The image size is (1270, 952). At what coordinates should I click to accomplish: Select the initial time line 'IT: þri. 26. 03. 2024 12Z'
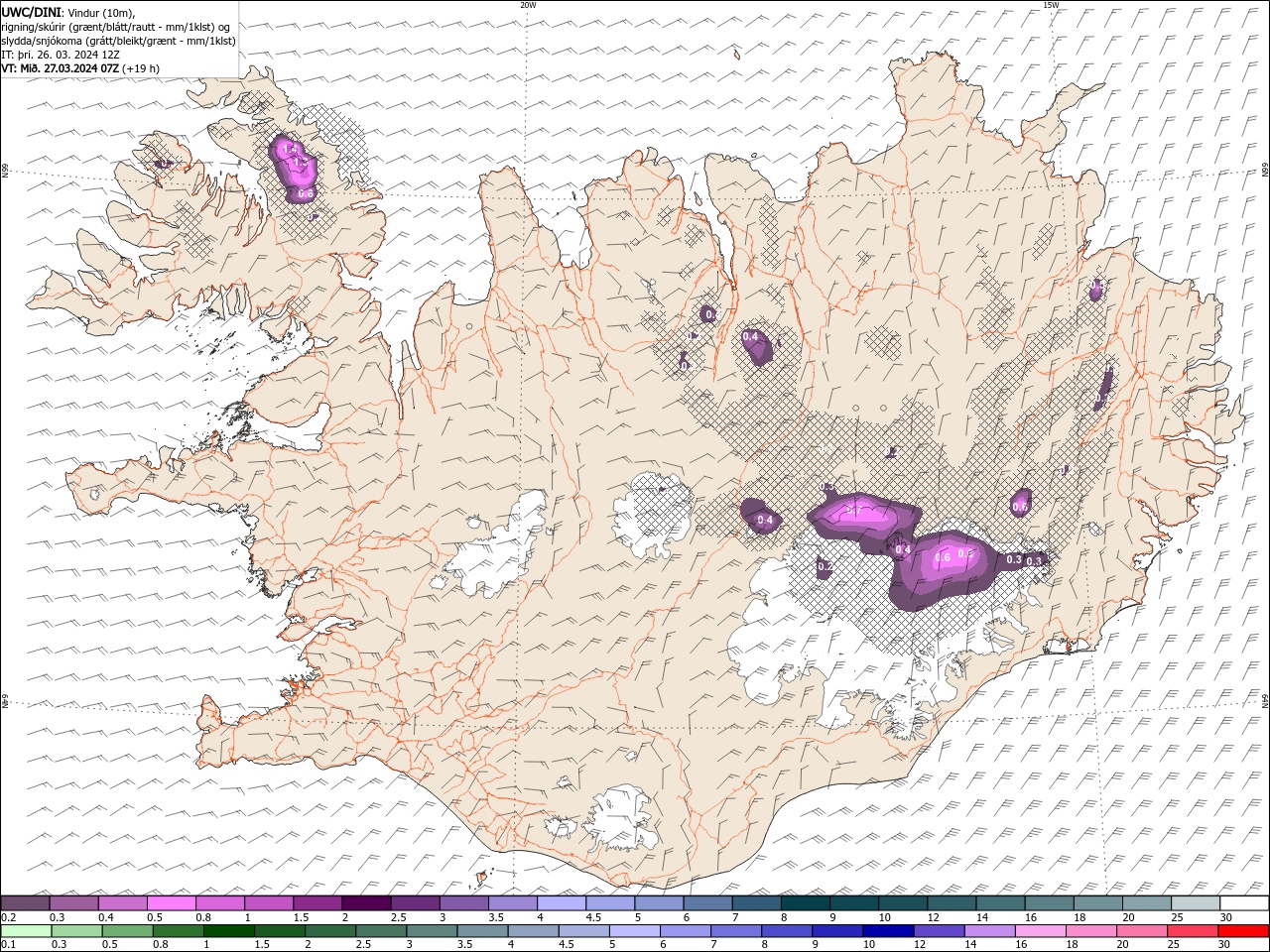(x=61, y=55)
